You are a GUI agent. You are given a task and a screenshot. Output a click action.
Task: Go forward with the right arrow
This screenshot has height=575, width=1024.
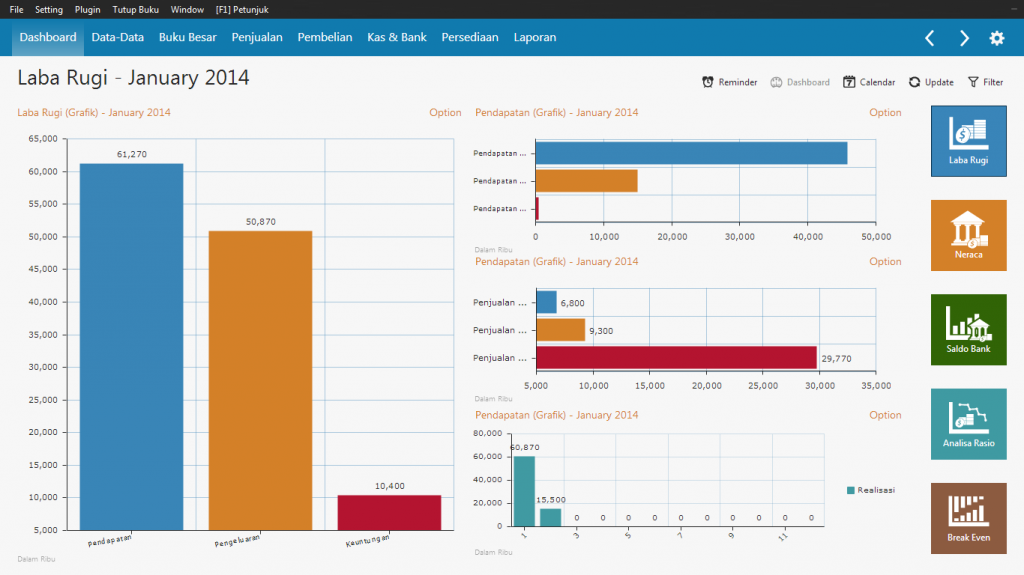(964, 38)
